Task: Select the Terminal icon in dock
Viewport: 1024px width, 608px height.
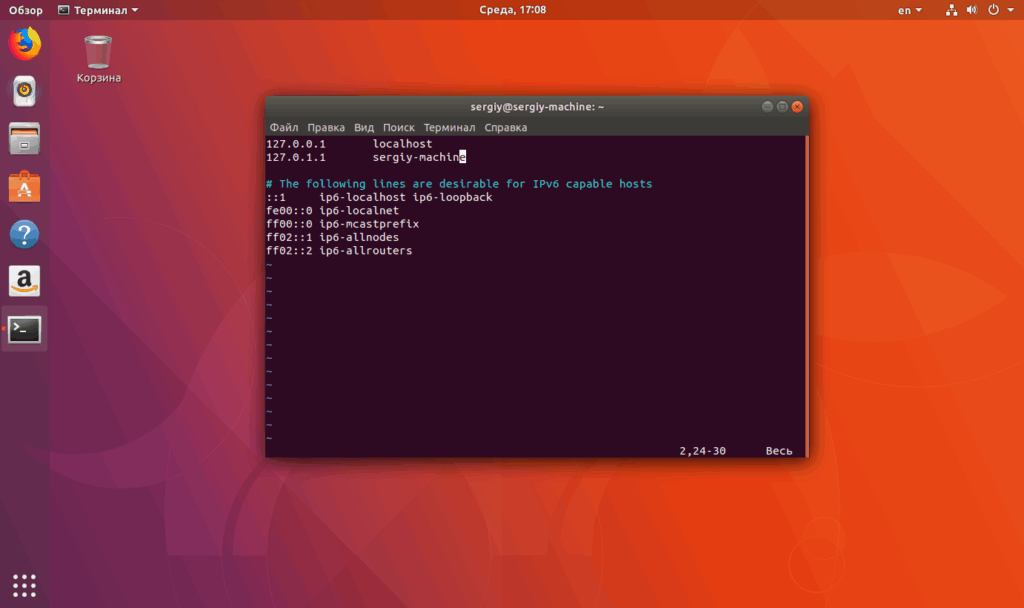Action: pyautogui.click(x=24, y=329)
